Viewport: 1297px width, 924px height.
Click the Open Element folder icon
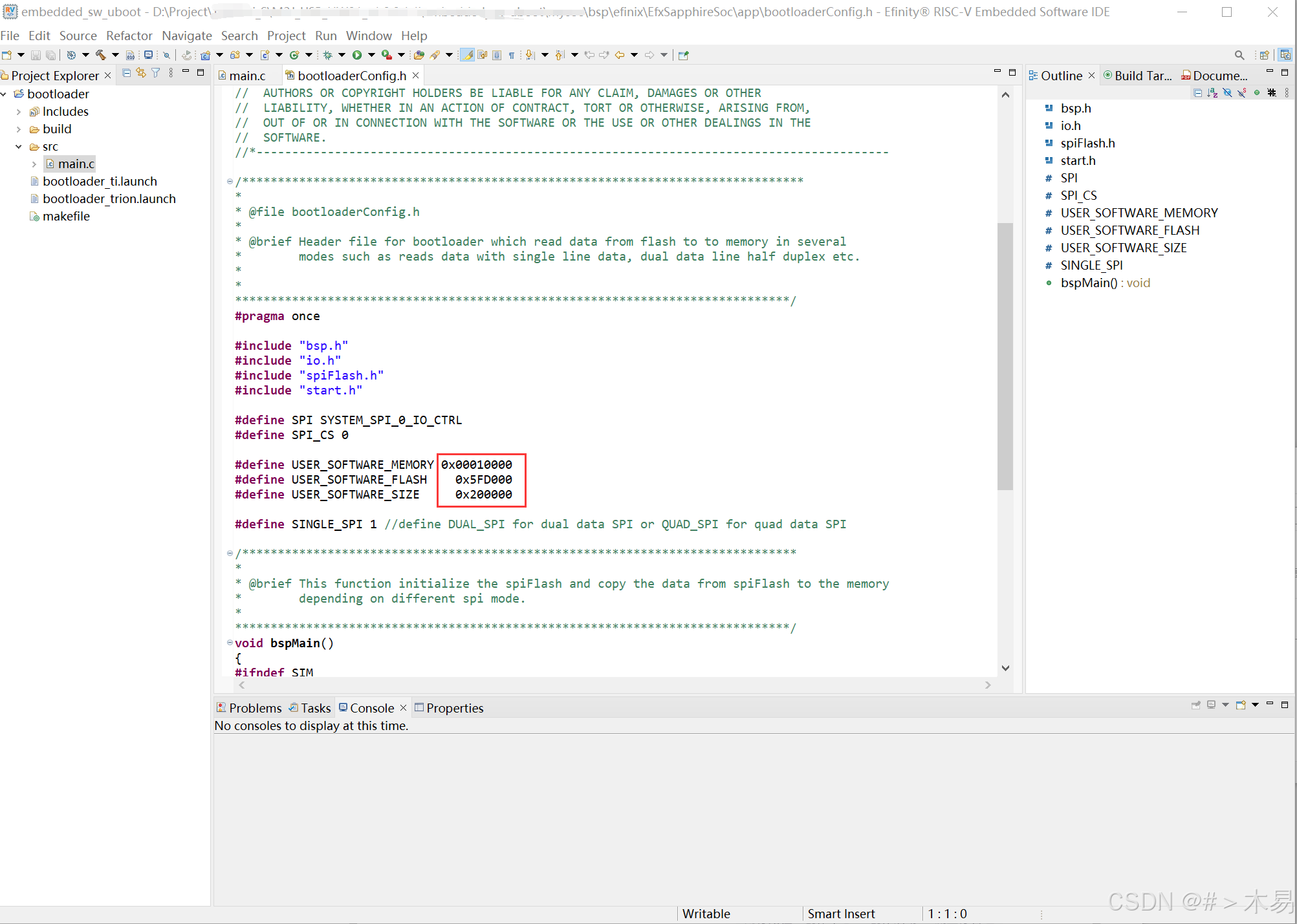coord(419,55)
